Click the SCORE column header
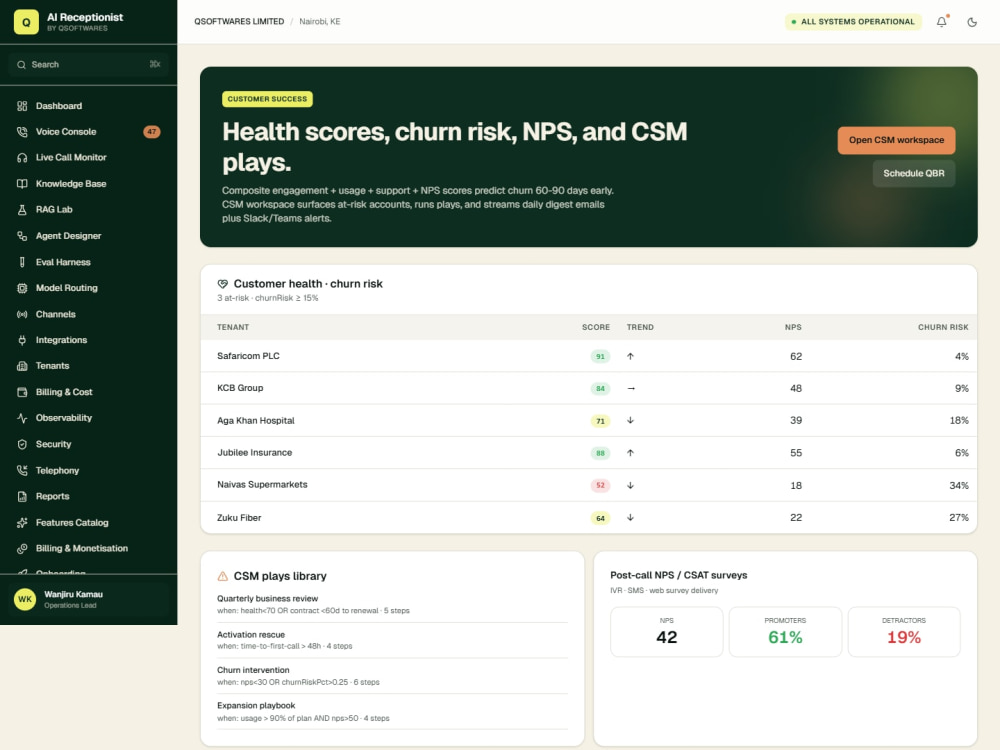 click(x=596, y=327)
